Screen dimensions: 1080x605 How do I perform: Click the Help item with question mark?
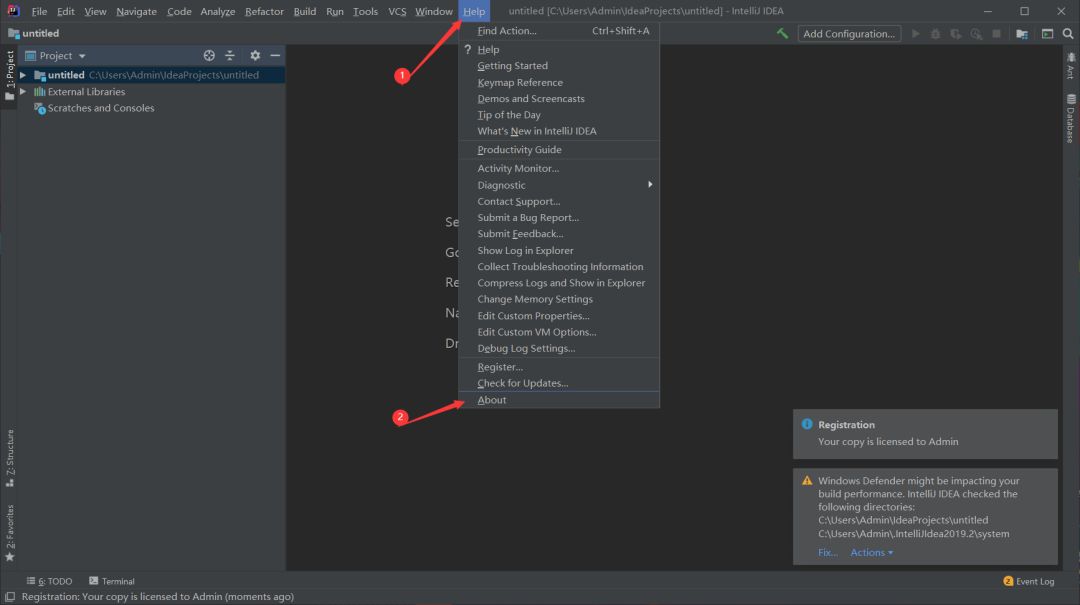(559, 50)
